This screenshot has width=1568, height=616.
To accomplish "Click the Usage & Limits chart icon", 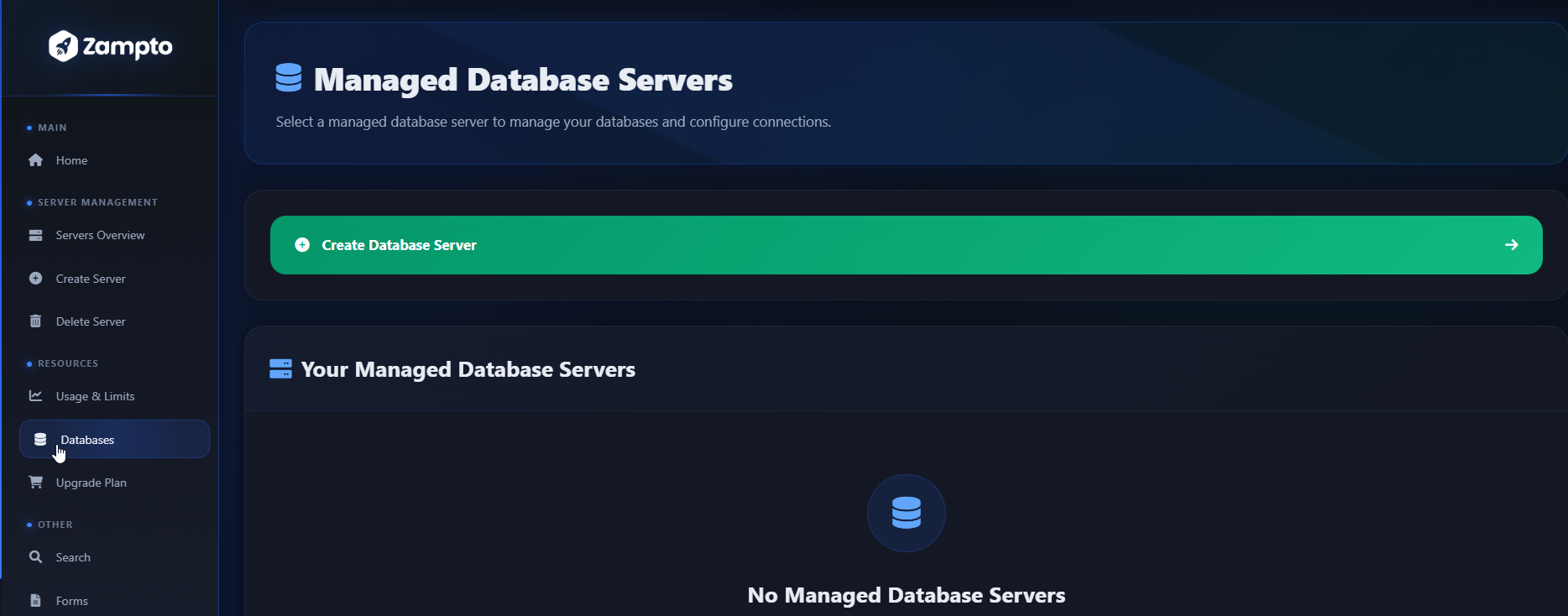I will (35, 396).
